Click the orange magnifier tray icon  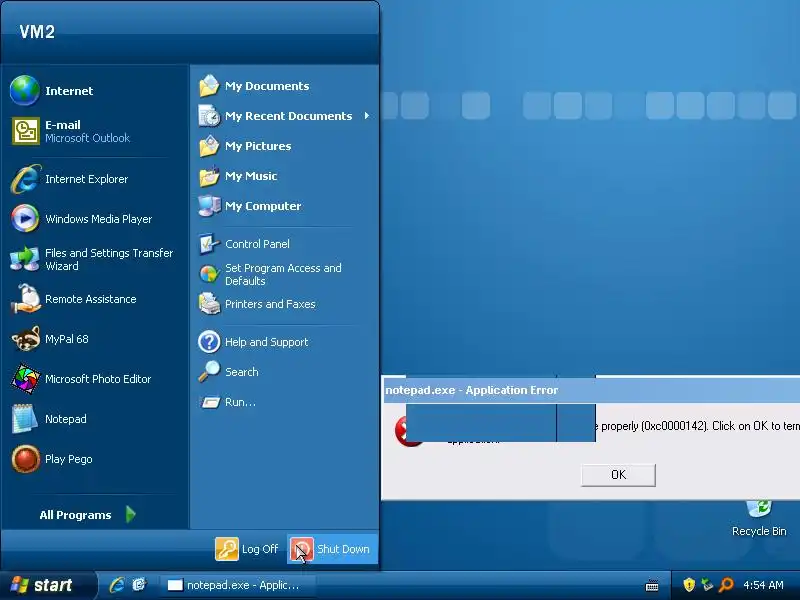(x=726, y=585)
